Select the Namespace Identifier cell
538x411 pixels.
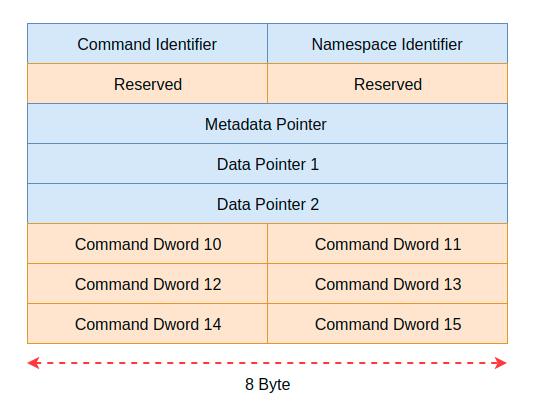(387, 44)
